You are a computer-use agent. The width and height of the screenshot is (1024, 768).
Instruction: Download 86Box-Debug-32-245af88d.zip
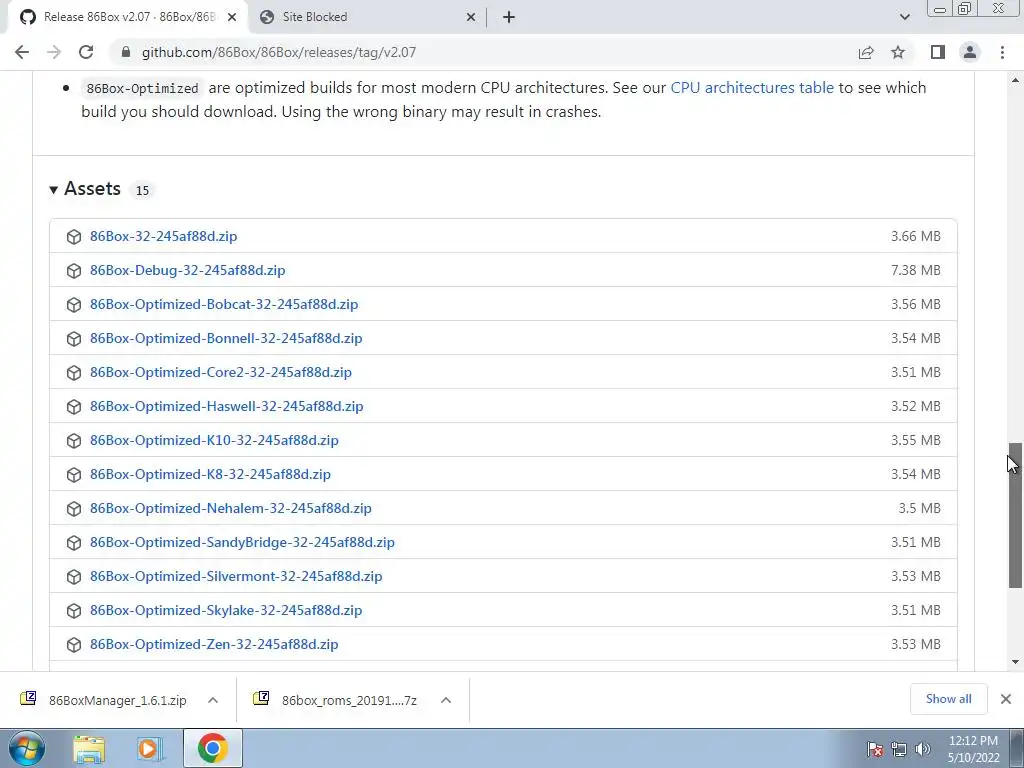(187, 270)
